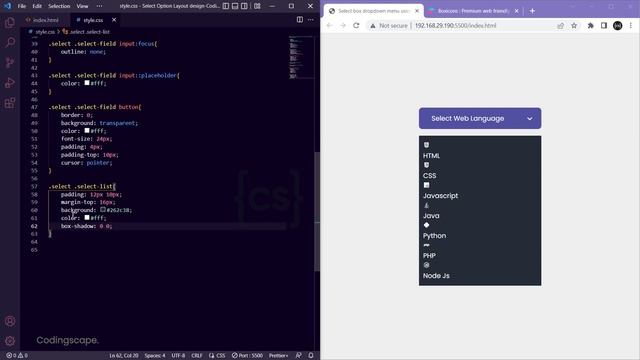Expand the Select Web Language chevron

click(529, 119)
